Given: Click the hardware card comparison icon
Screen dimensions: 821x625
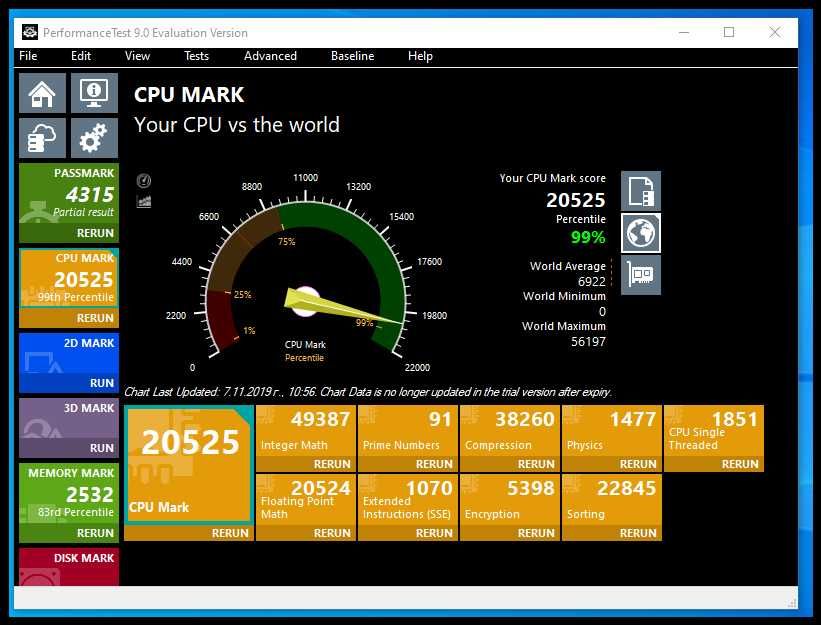Looking at the screenshot, I should (641, 275).
